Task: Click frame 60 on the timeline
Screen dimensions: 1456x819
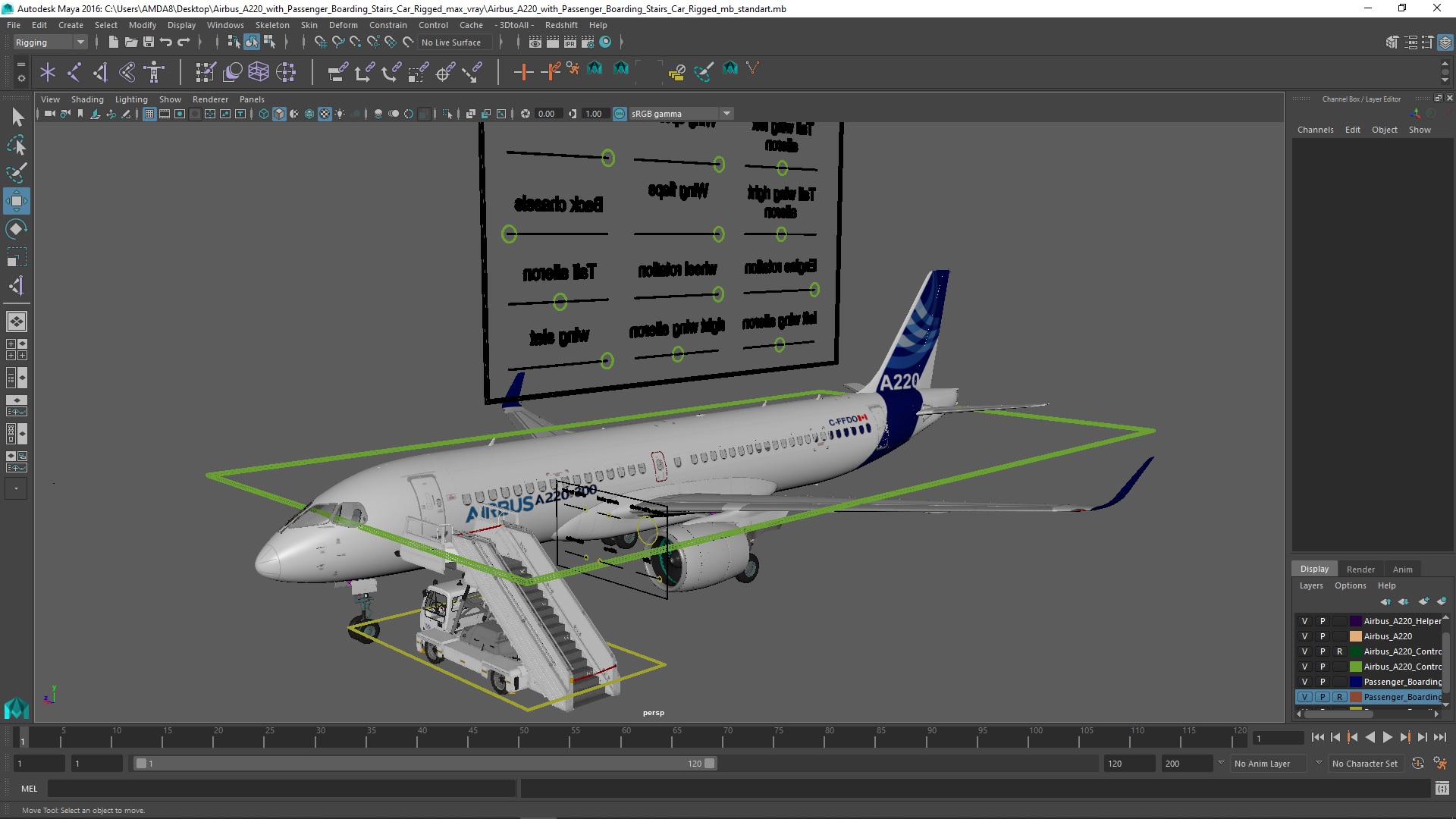Action: (626, 737)
